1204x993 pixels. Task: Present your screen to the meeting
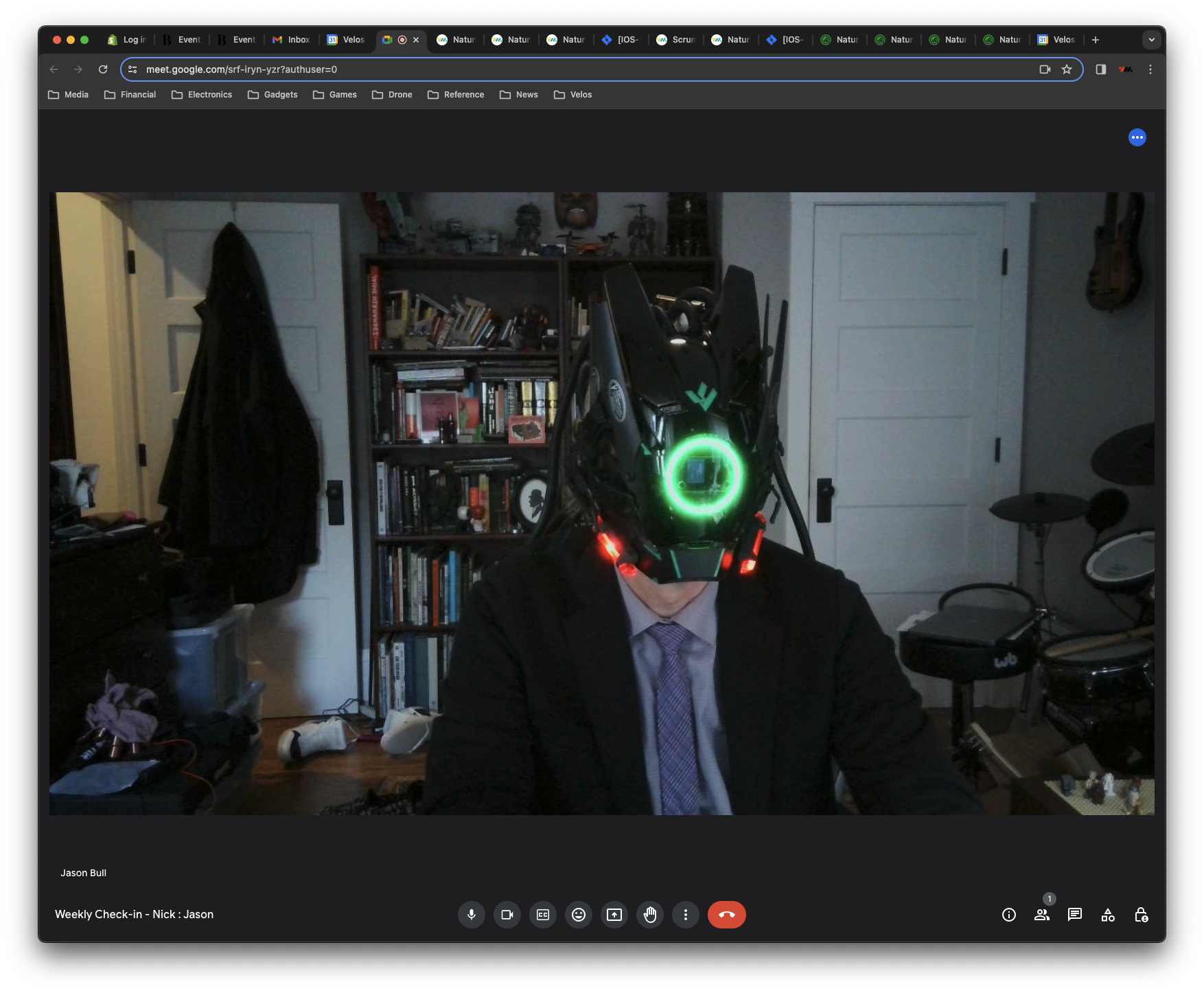click(x=614, y=914)
